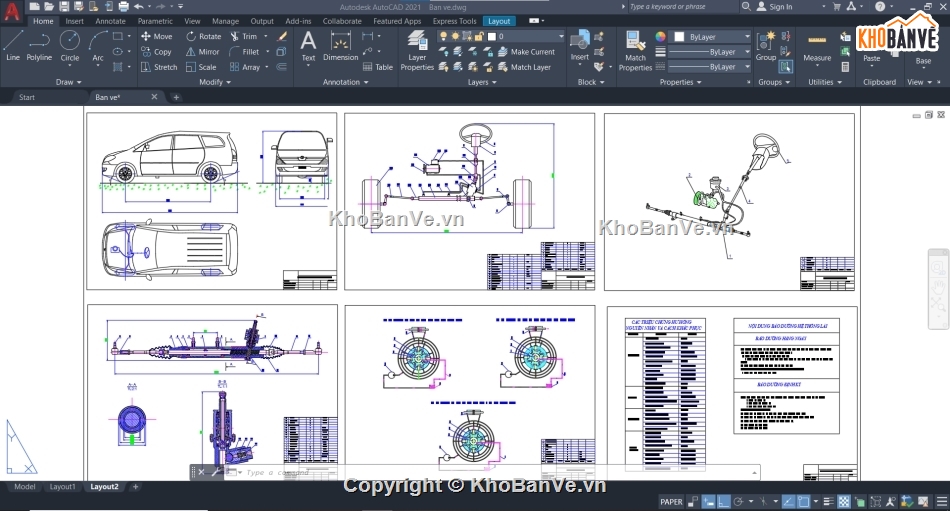The height and width of the screenshot is (511, 950).
Task: Select the Arc tool
Action: coord(98,45)
